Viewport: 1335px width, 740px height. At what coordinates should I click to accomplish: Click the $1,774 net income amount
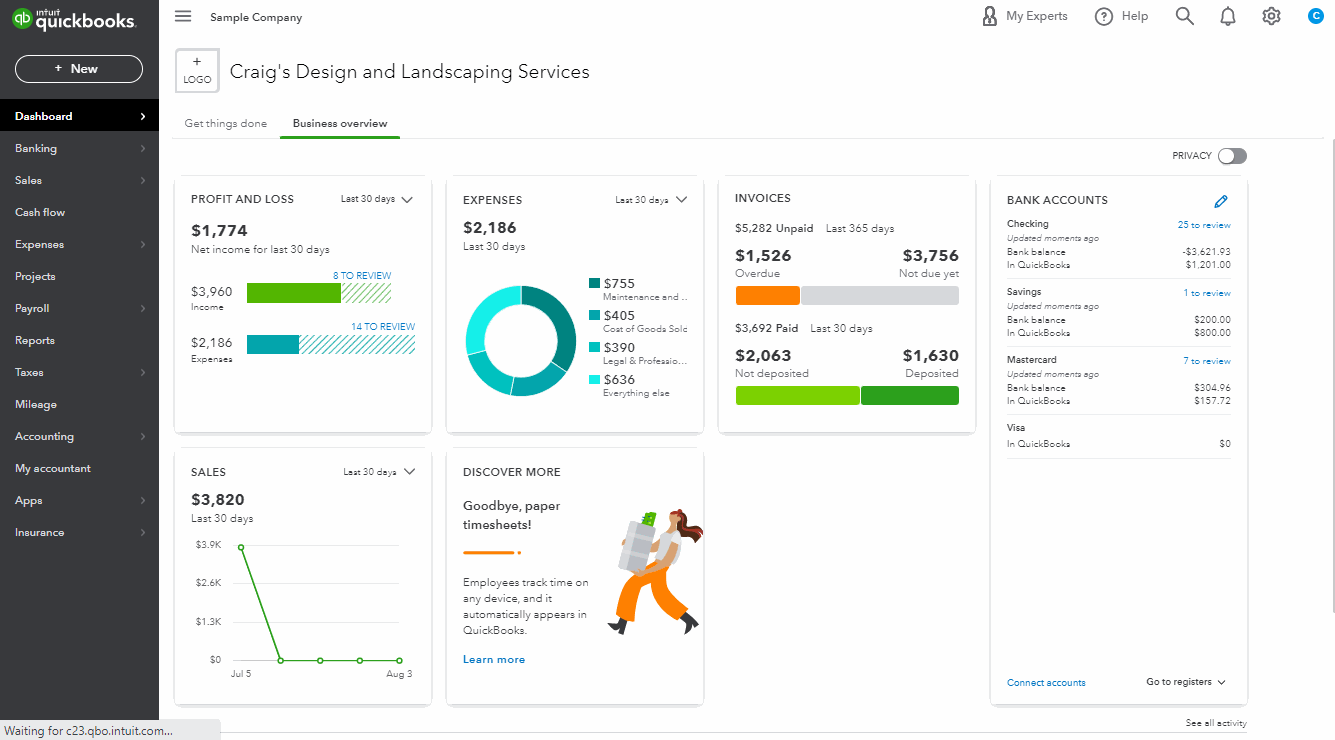coord(219,231)
